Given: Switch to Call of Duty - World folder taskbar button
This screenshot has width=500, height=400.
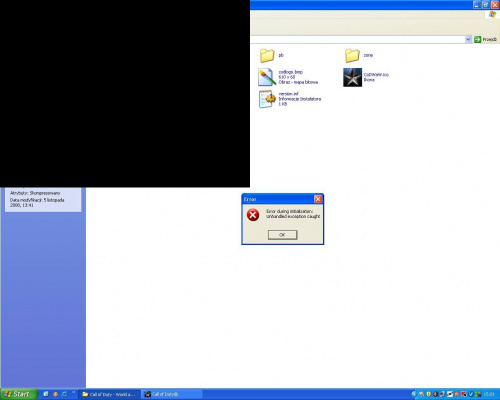Looking at the screenshot, I should (x=109, y=394).
